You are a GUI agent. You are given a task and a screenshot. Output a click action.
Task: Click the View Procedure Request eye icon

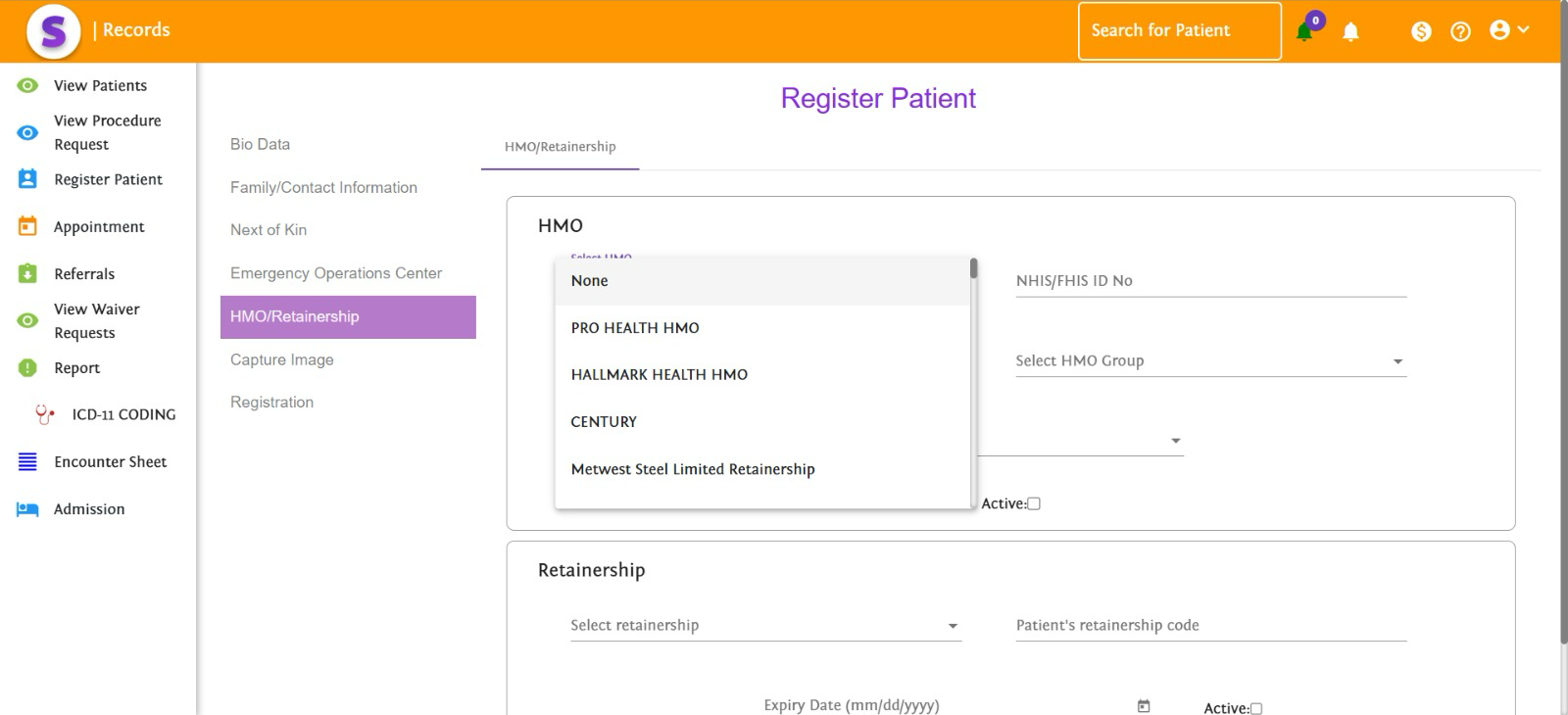click(x=27, y=132)
